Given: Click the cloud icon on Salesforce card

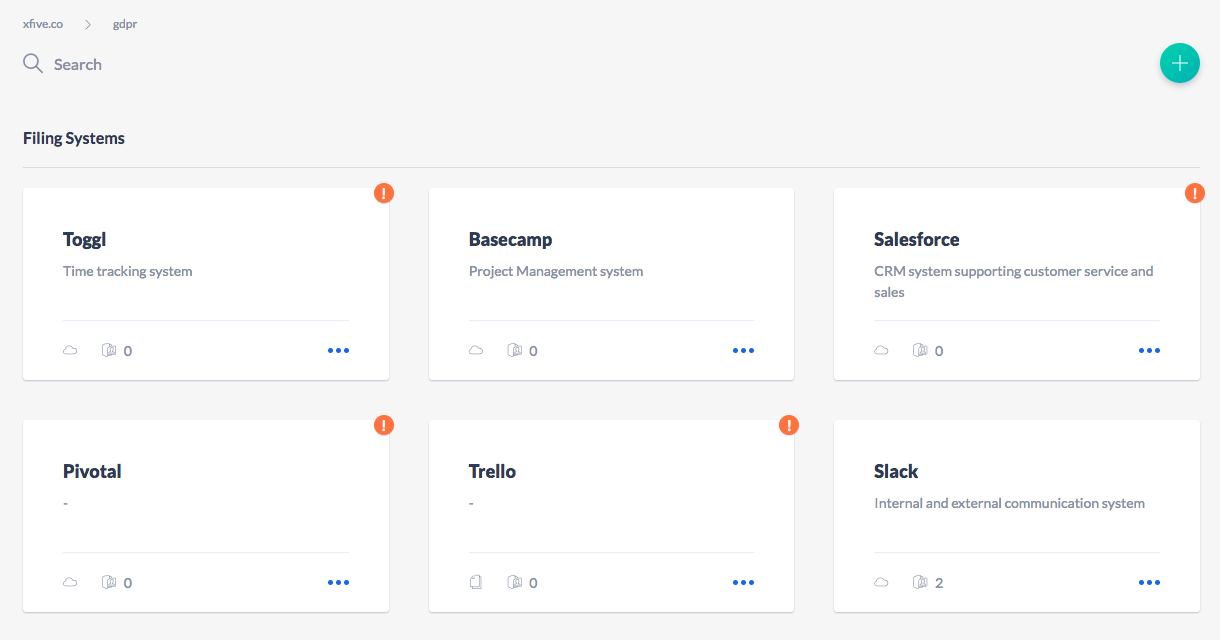Looking at the screenshot, I should (881, 351).
